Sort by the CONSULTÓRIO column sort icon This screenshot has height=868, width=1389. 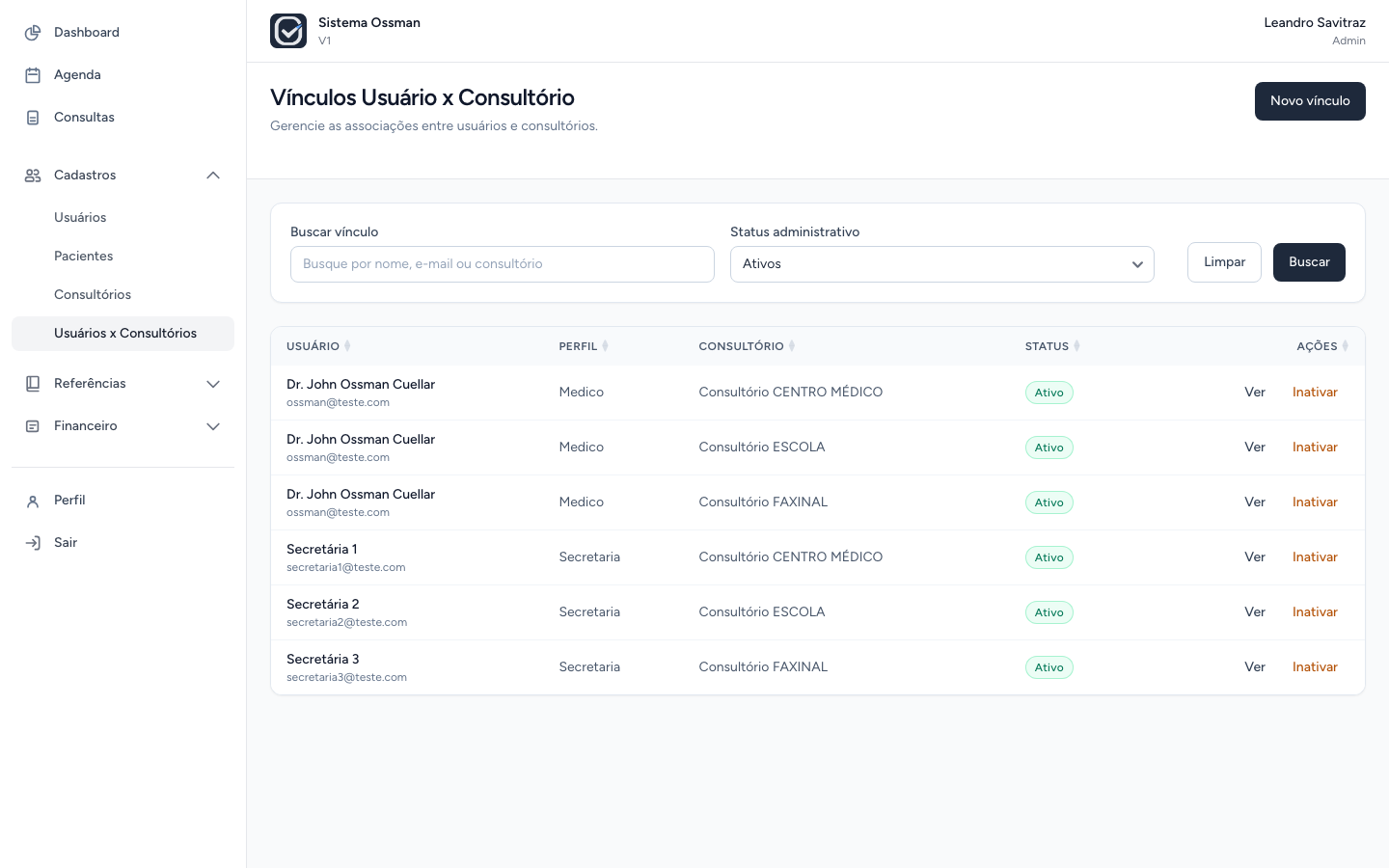coord(792,346)
